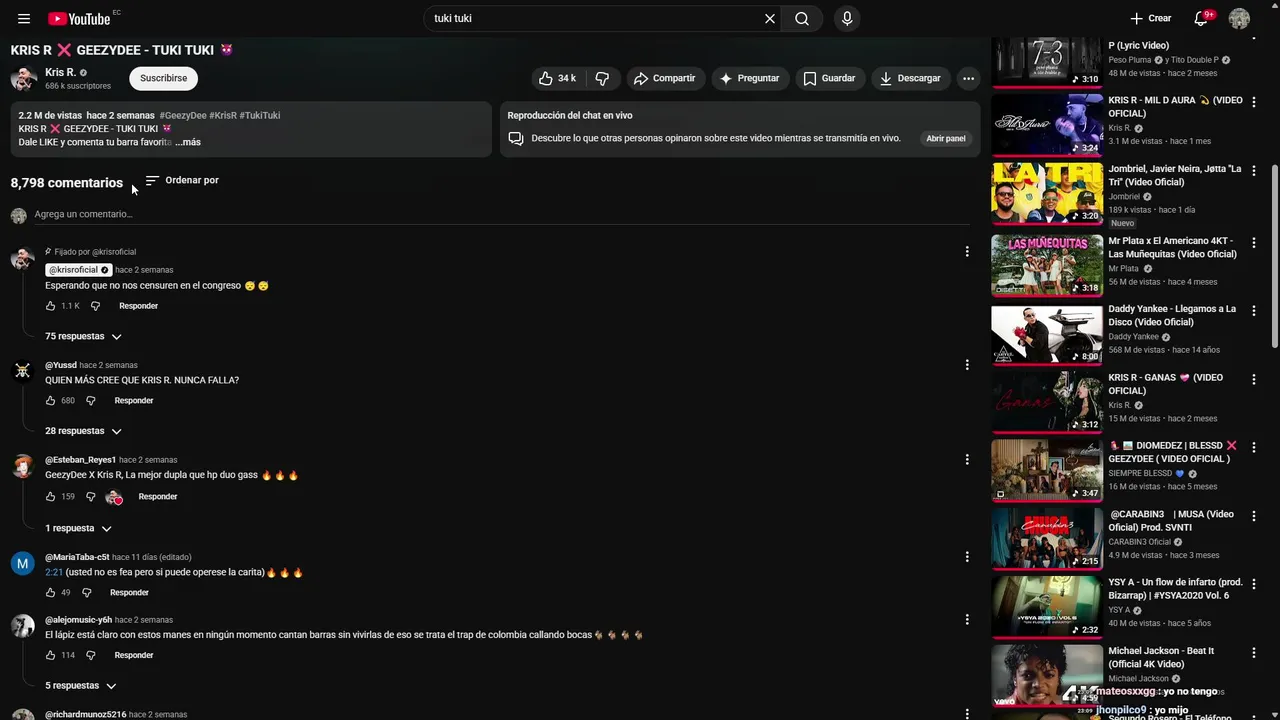Expand the 28 respuestas thread
The height and width of the screenshot is (720, 1280).
[84, 431]
